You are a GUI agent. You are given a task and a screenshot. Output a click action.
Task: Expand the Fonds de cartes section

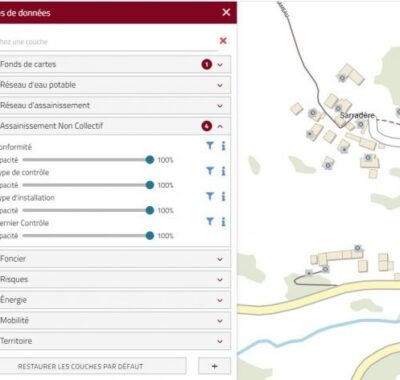pos(114,64)
